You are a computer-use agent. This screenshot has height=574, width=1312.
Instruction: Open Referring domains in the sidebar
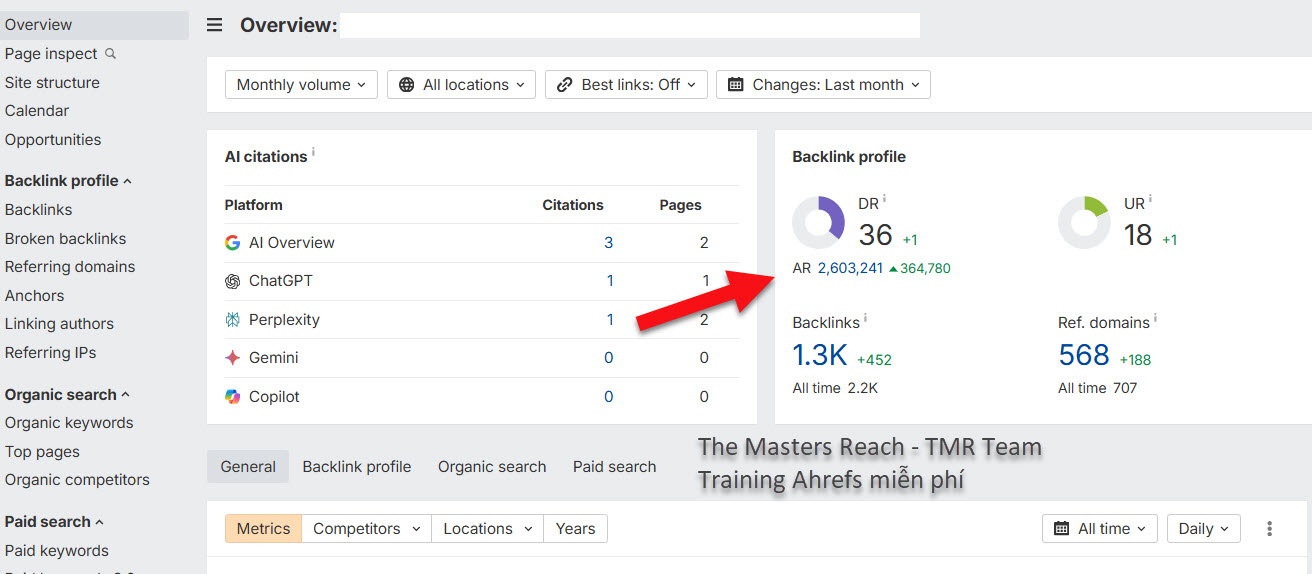[70, 267]
